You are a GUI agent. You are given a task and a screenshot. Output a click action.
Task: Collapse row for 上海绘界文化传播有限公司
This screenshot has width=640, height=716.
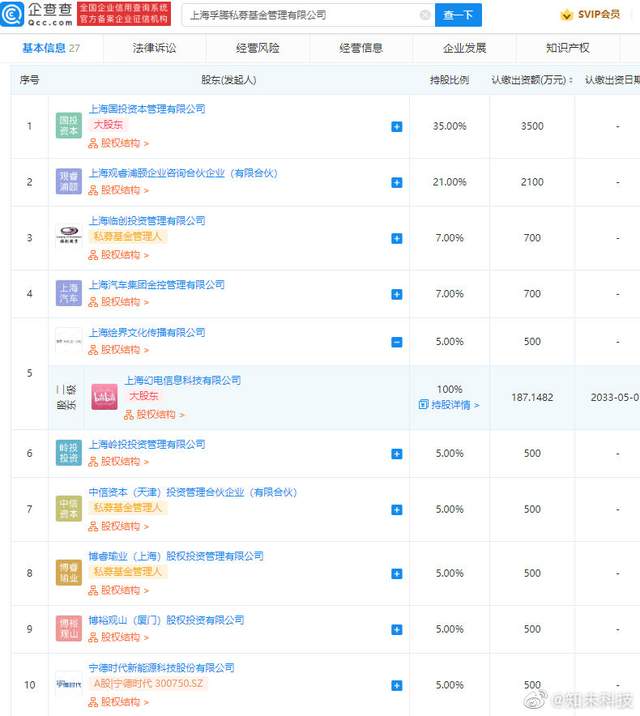(397, 342)
